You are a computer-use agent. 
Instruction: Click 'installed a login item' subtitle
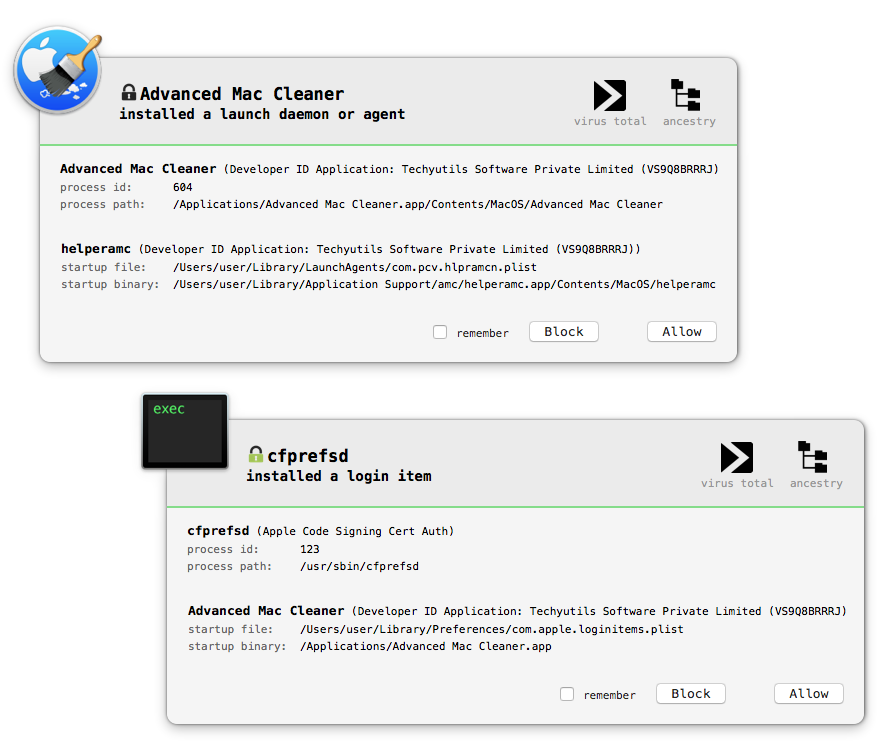click(339, 476)
